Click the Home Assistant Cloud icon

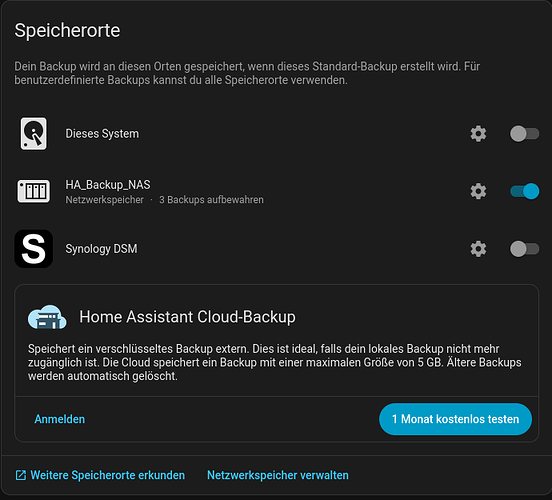point(47,317)
